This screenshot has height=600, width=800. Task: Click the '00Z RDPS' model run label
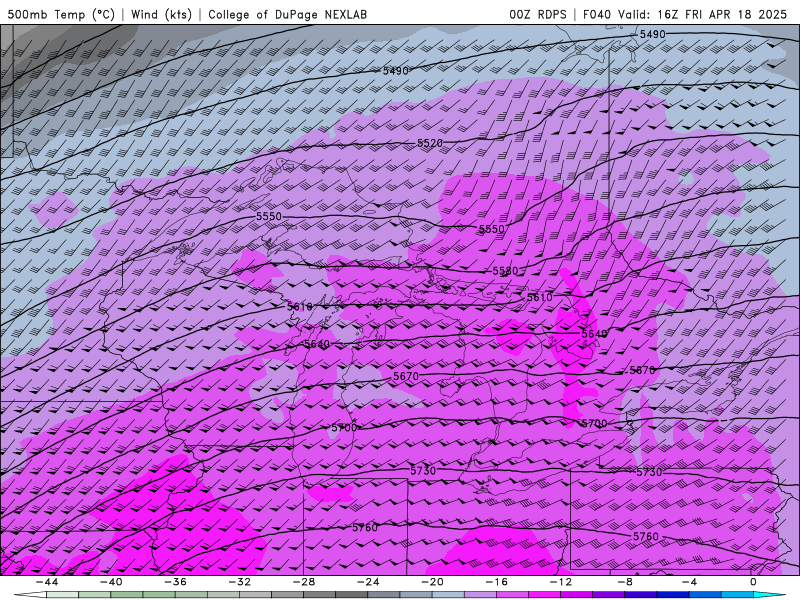tap(537, 15)
